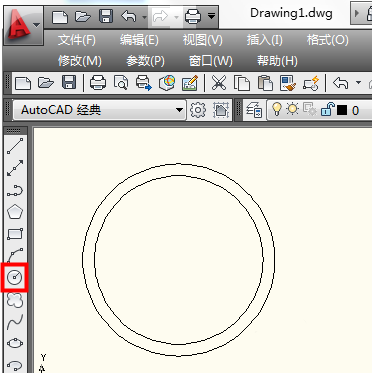Click Open file in standard toolbar

(46, 82)
